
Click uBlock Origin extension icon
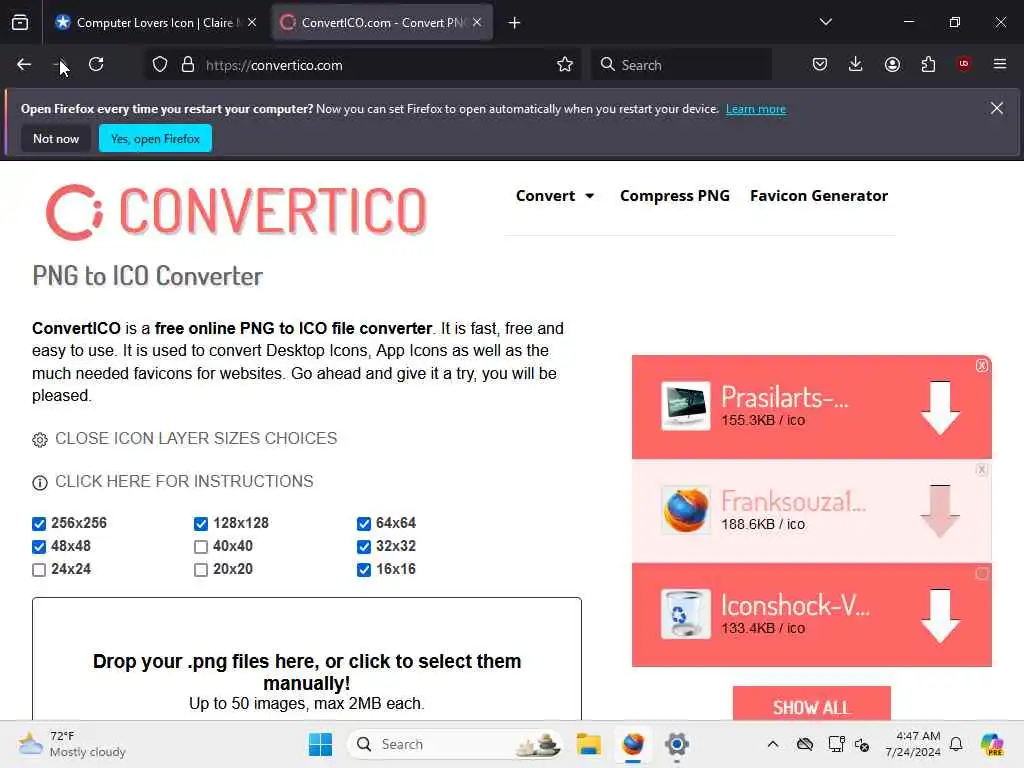tap(964, 64)
